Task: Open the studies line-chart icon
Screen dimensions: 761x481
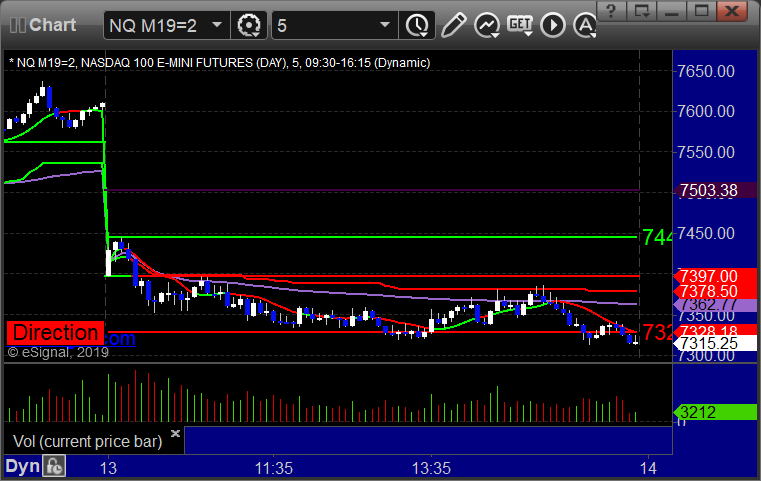Action: pos(487,24)
